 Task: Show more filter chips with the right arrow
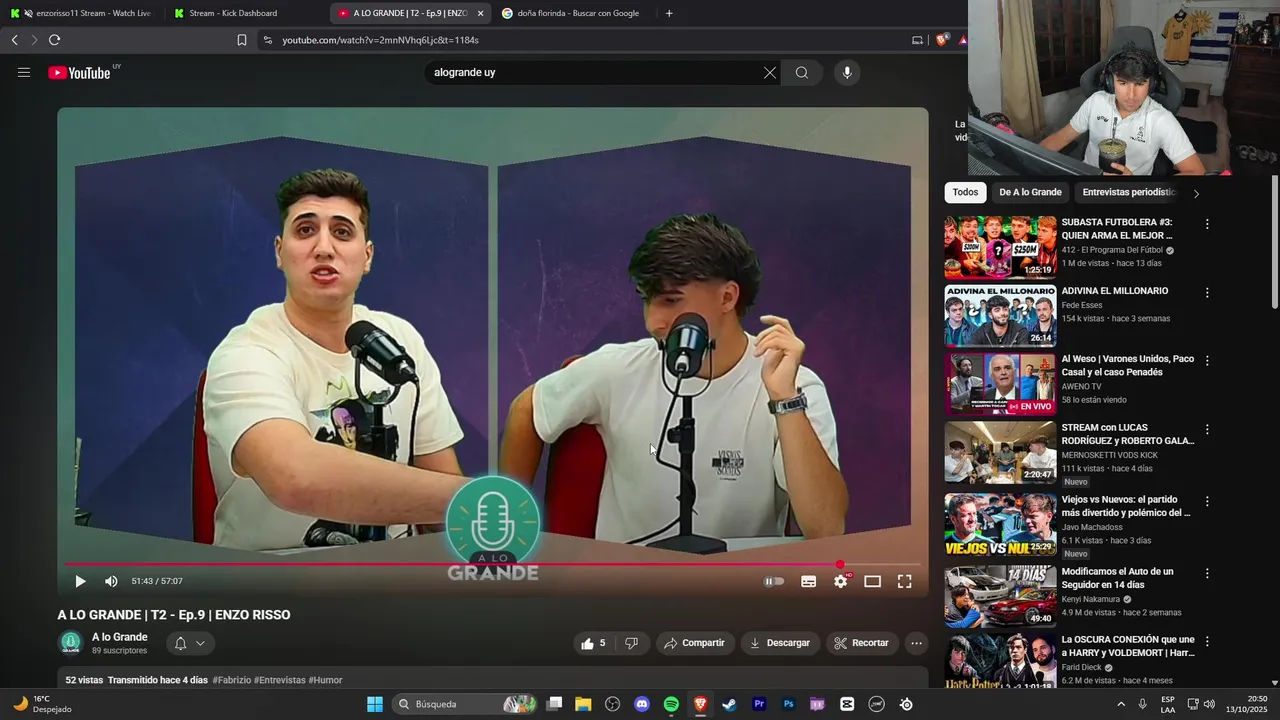(x=1196, y=193)
